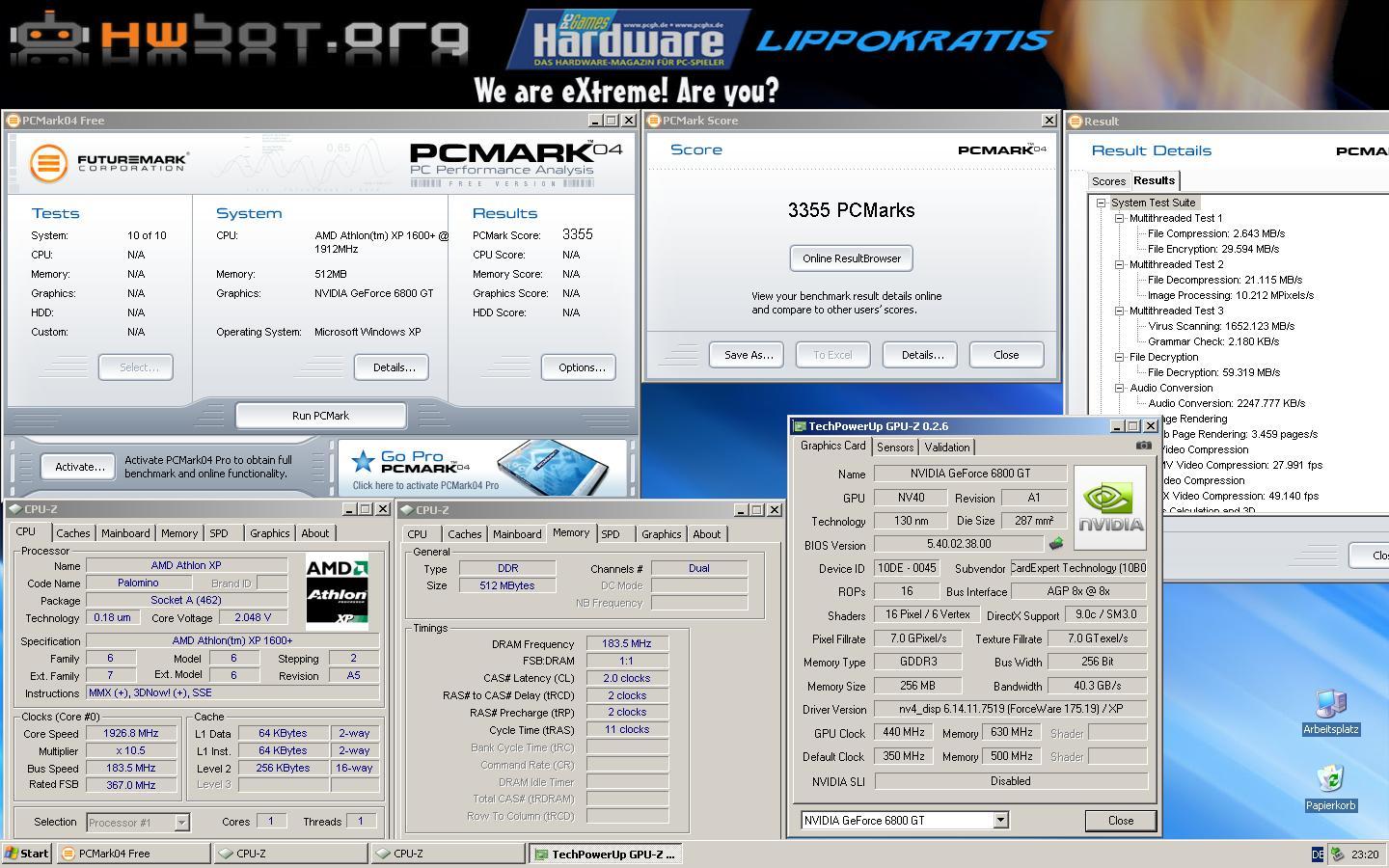Click the Driver Version field in GPU-Z

1010,709
